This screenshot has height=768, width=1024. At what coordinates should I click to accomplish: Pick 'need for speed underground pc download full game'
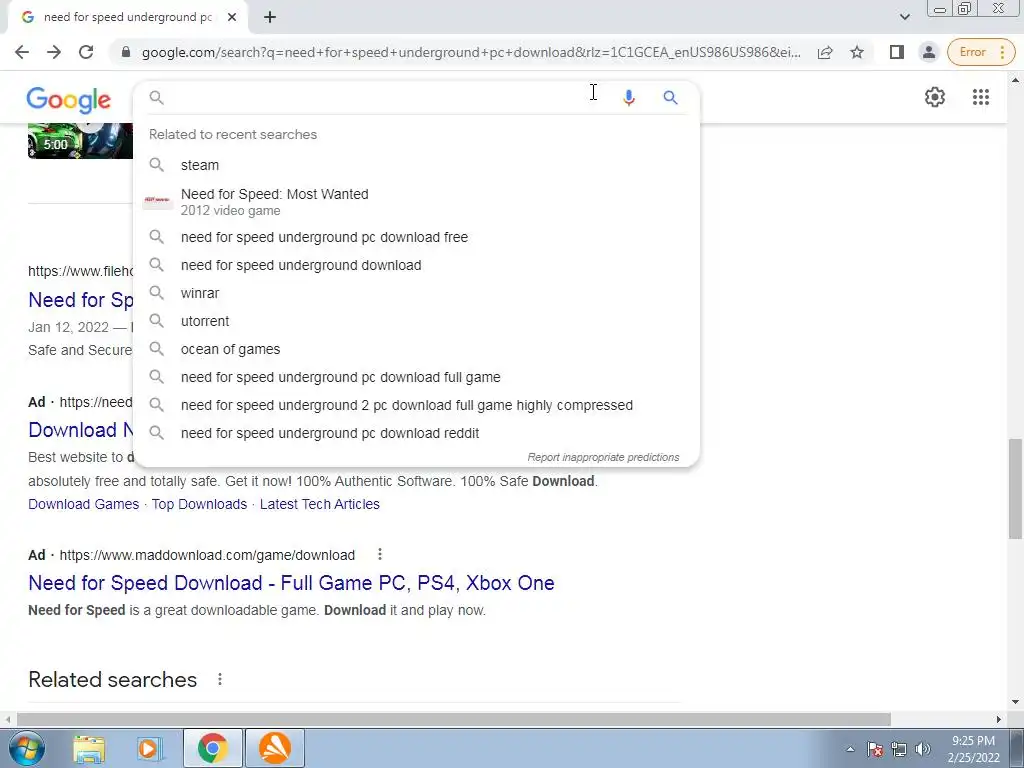416,377
